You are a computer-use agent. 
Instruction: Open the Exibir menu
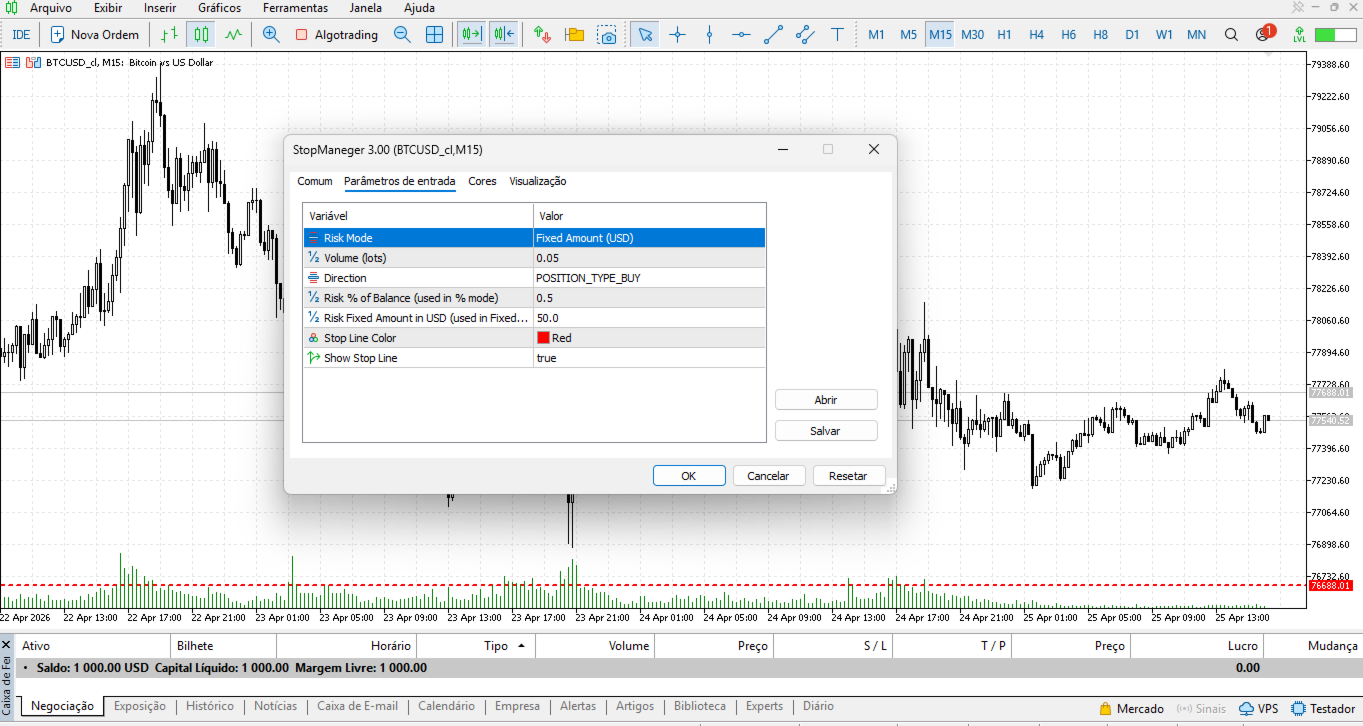(x=108, y=8)
